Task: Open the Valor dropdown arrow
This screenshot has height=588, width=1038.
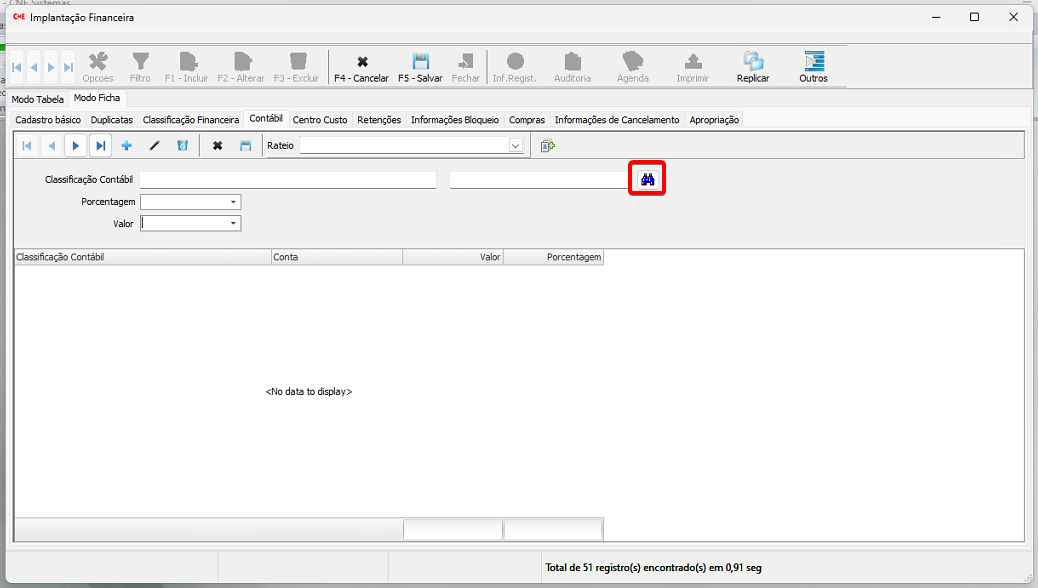Action: coord(233,224)
